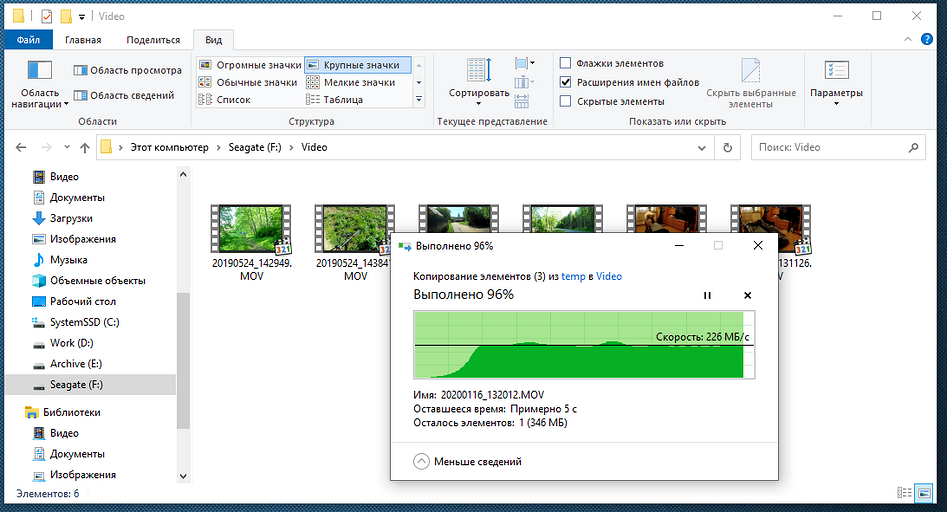Toggle Hidden items (Скрытые элементы) checkbox
The height and width of the screenshot is (512, 947).
pyautogui.click(x=566, y=101)
